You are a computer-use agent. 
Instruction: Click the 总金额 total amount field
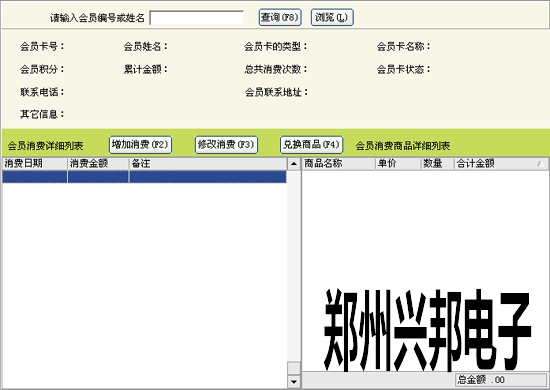coord(501,379)
